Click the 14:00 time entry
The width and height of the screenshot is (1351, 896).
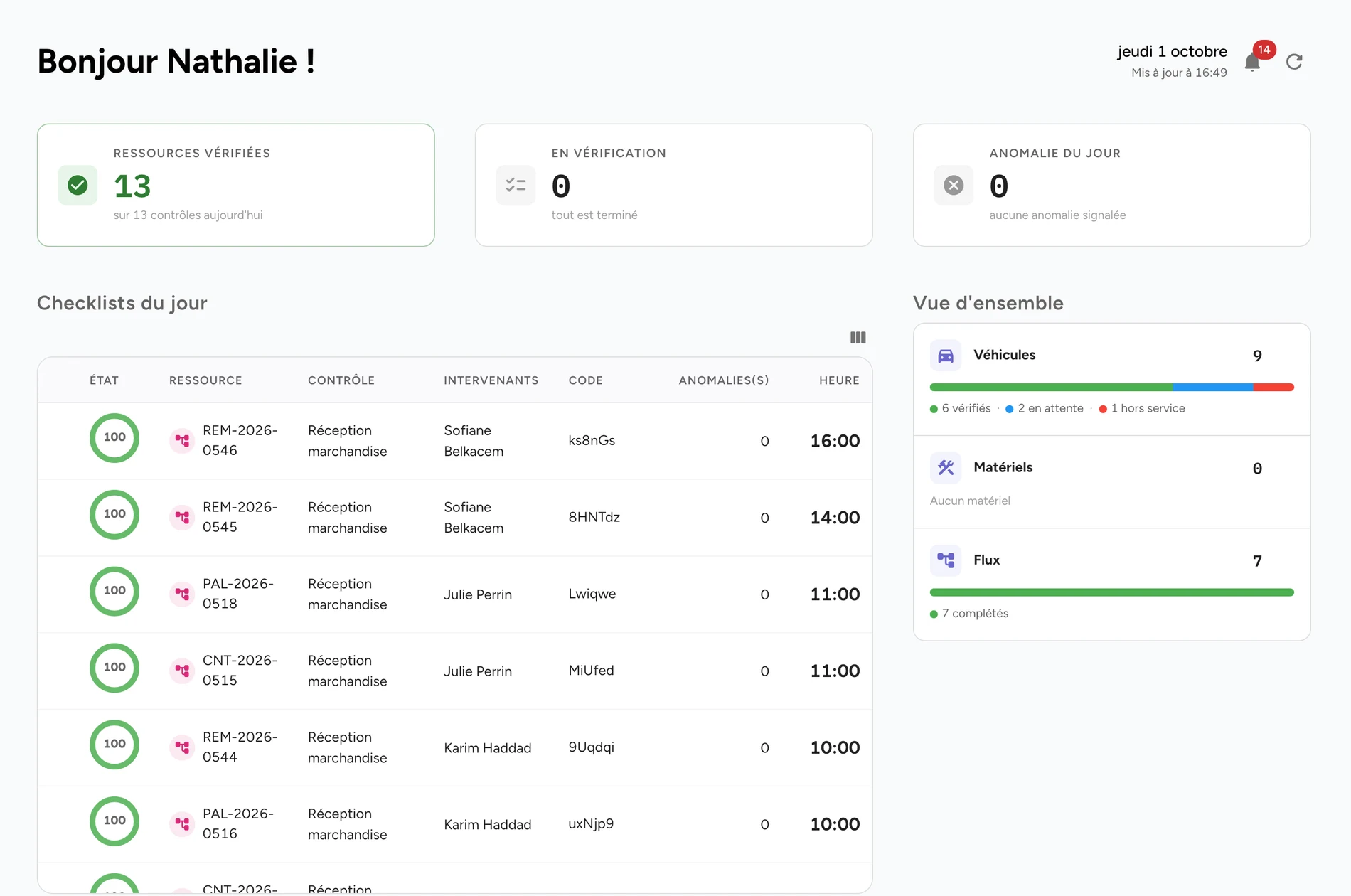click(835, 518)
